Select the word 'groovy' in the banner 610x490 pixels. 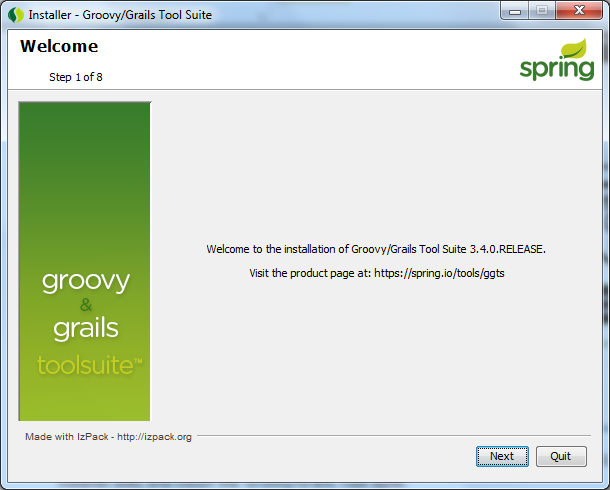85,281
